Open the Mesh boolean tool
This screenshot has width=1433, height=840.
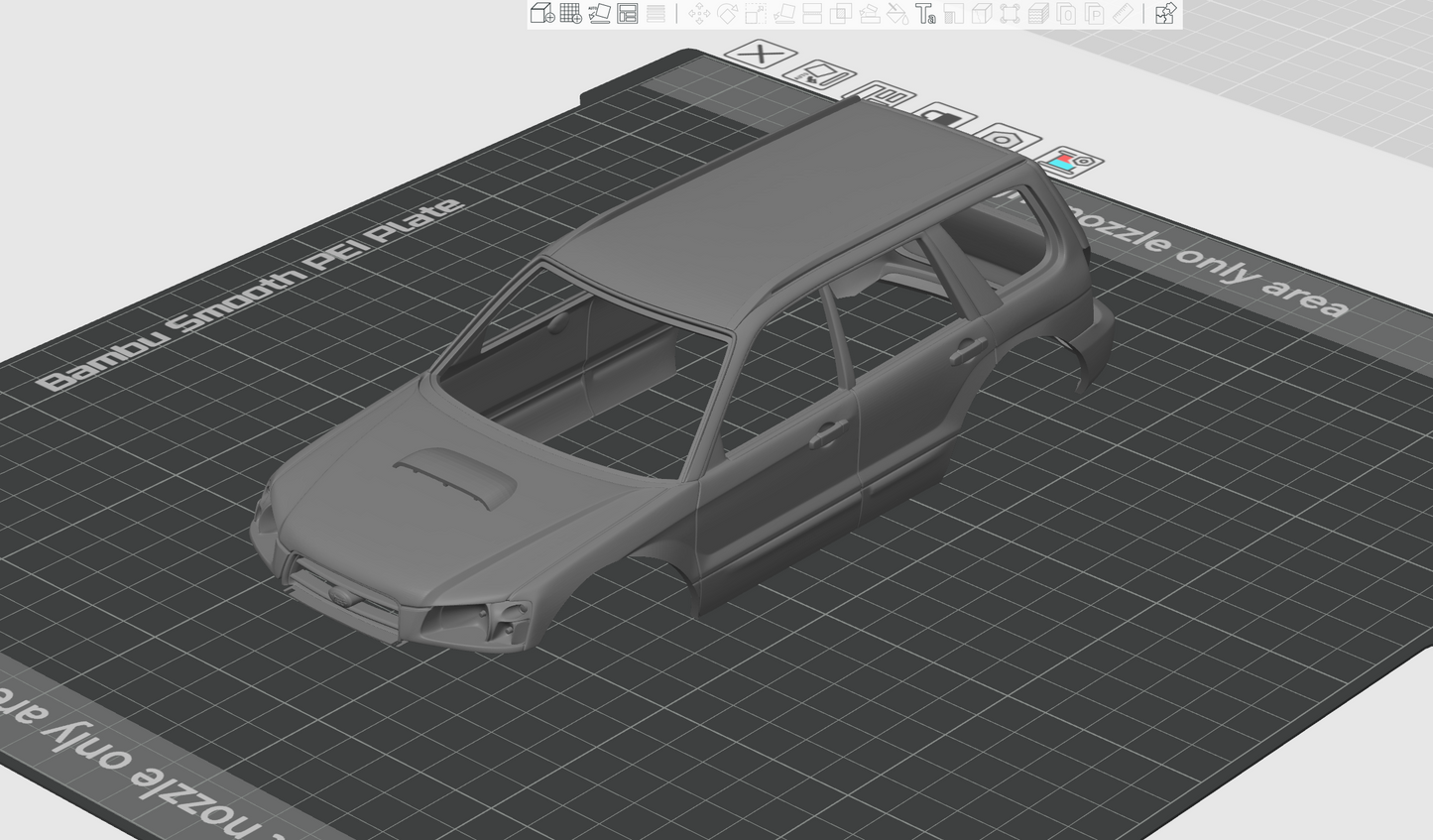point(840,13)
